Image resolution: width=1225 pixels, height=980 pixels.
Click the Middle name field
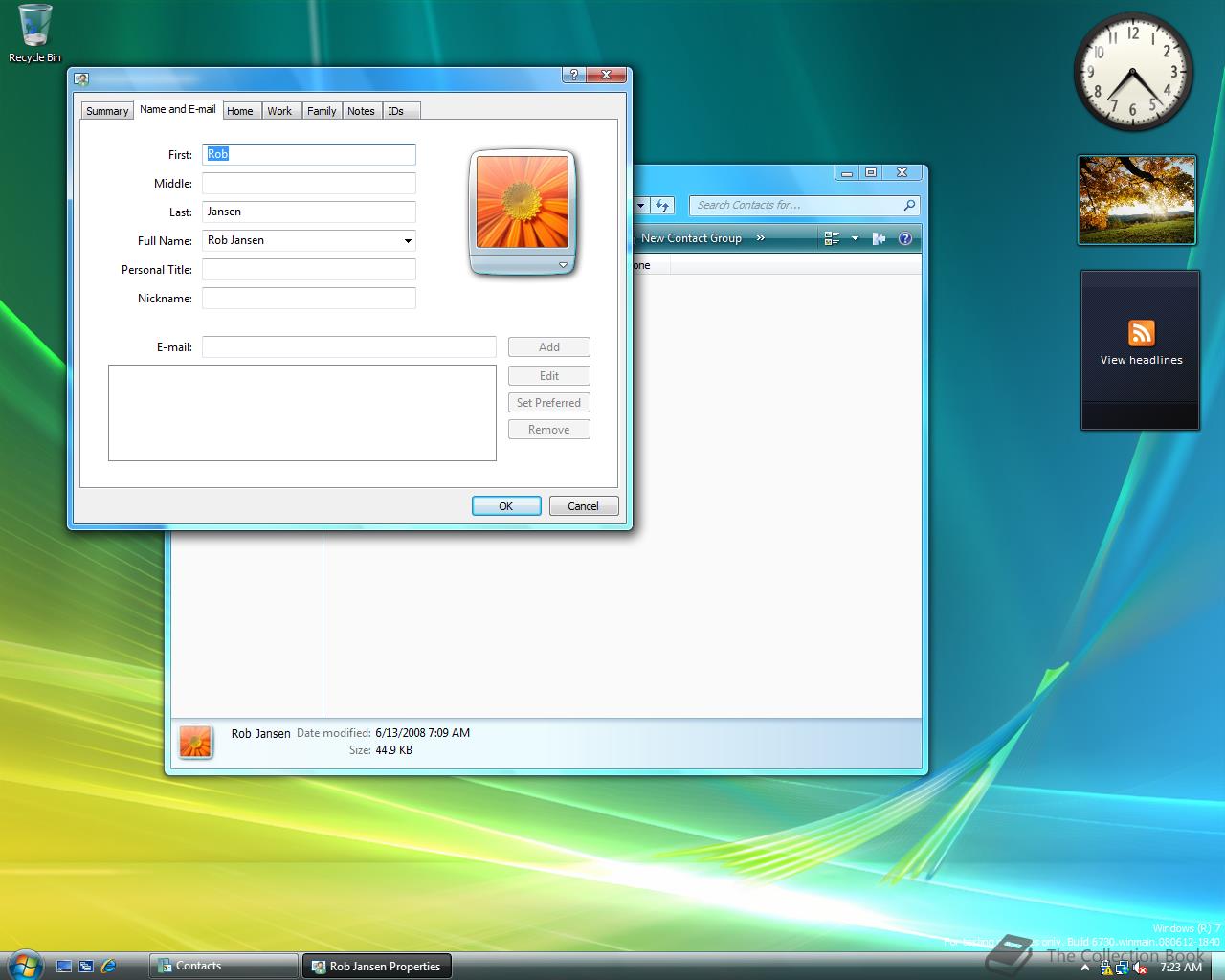(x=309, y=183)
